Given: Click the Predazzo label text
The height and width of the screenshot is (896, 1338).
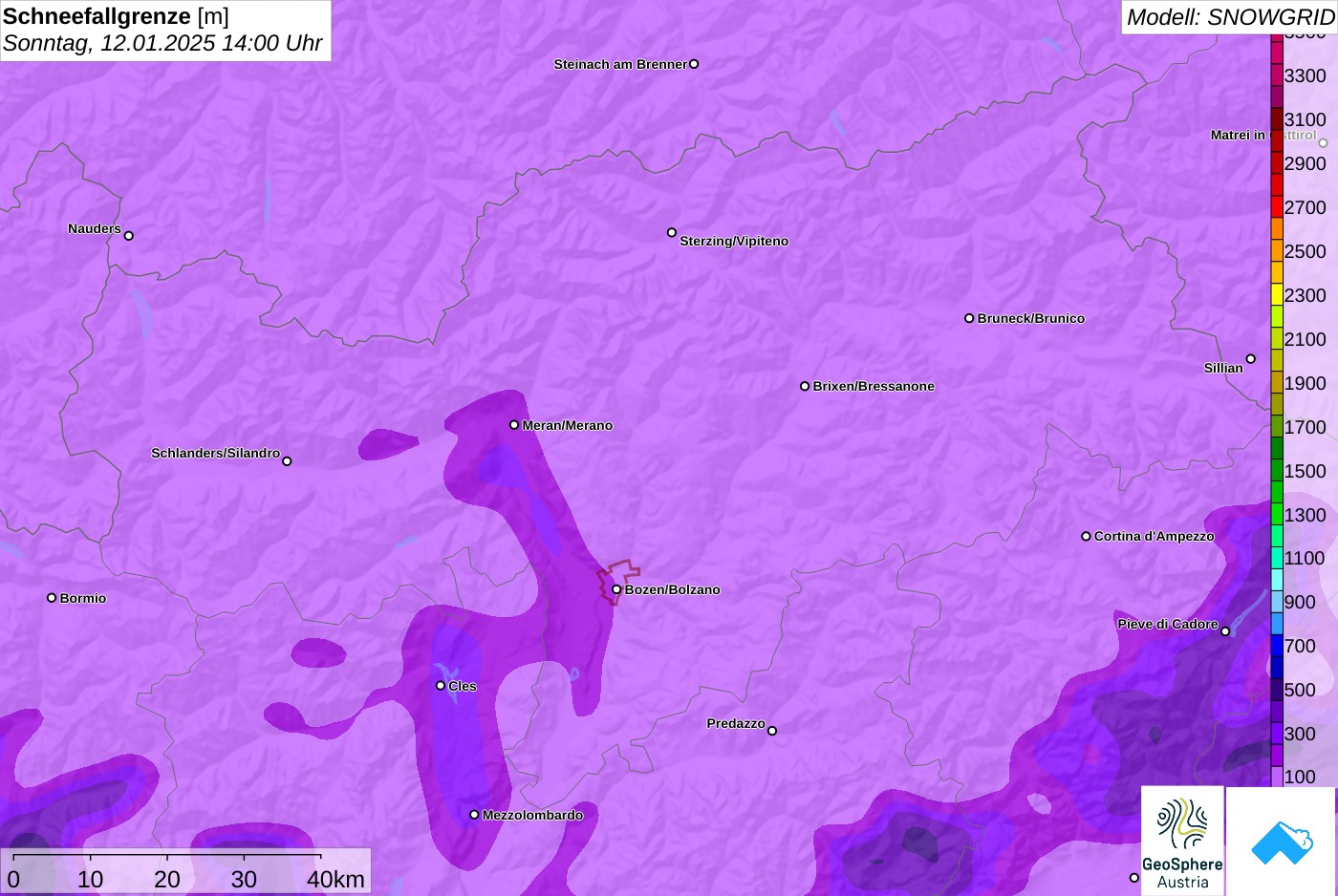Looking at the screenshot, I should tap(736, 723).
